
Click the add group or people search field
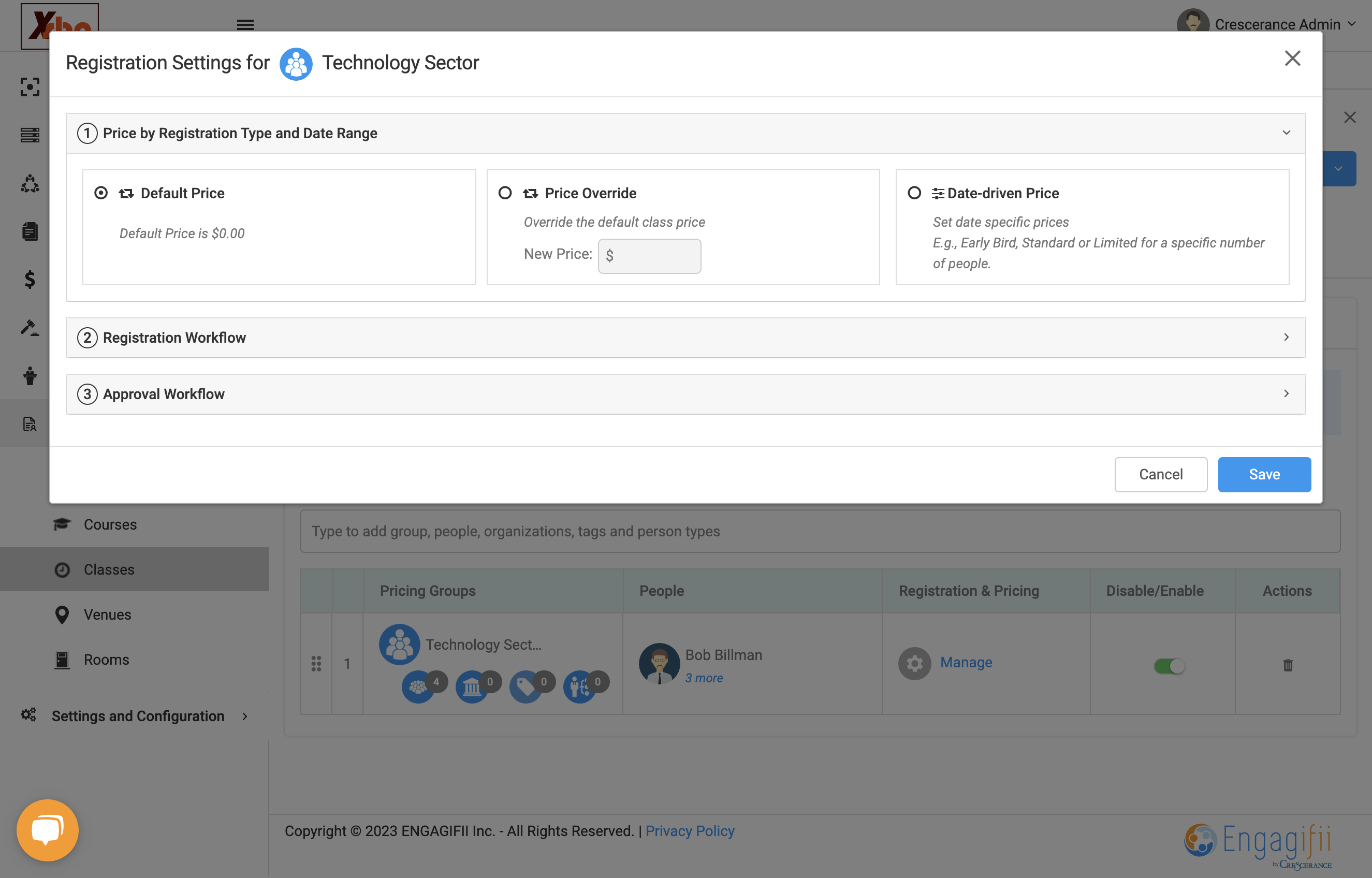[x=820, y=531]
